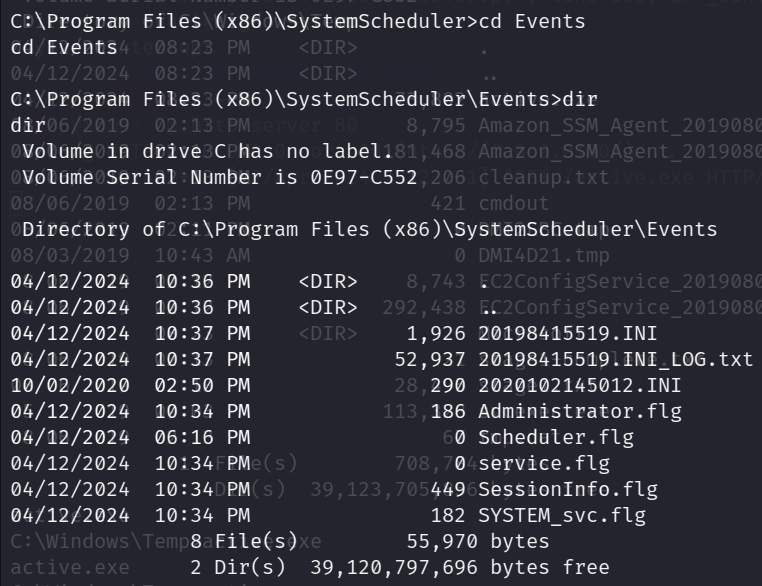Click the 20198415519.INI file name

tap(554, 333)
